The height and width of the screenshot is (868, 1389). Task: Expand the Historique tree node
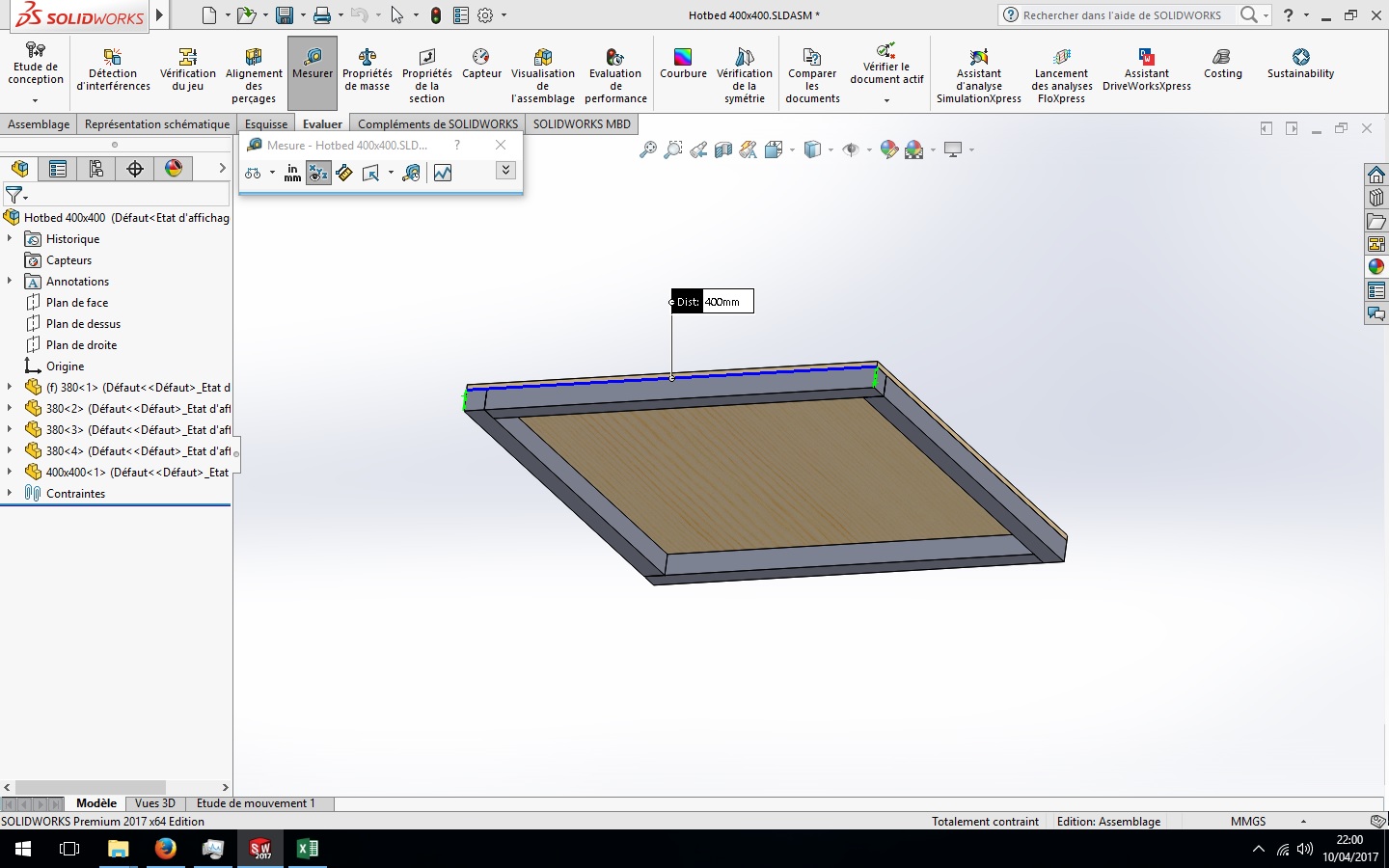[x=10, y=238]
